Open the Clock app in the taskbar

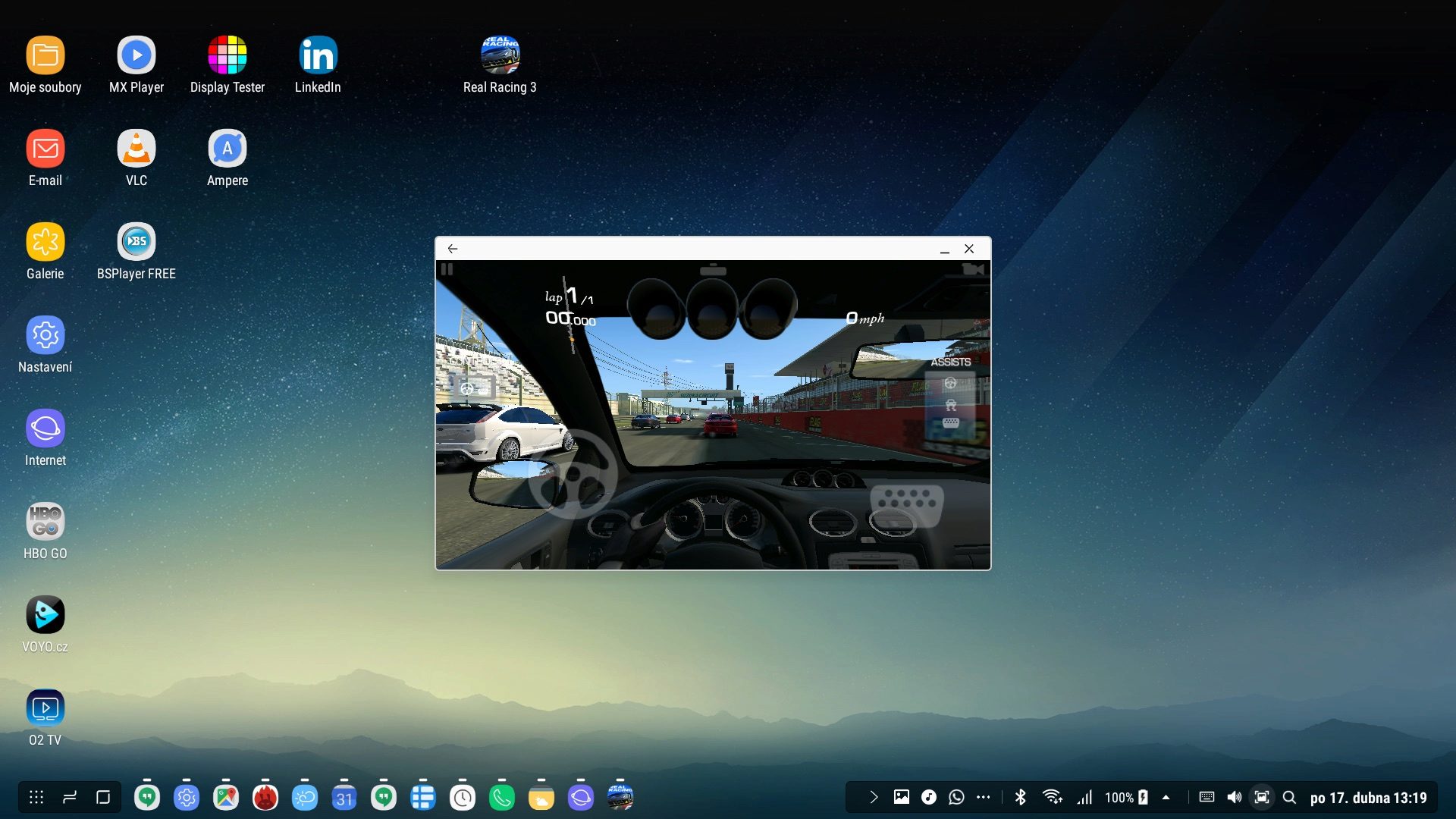[463, 797]
